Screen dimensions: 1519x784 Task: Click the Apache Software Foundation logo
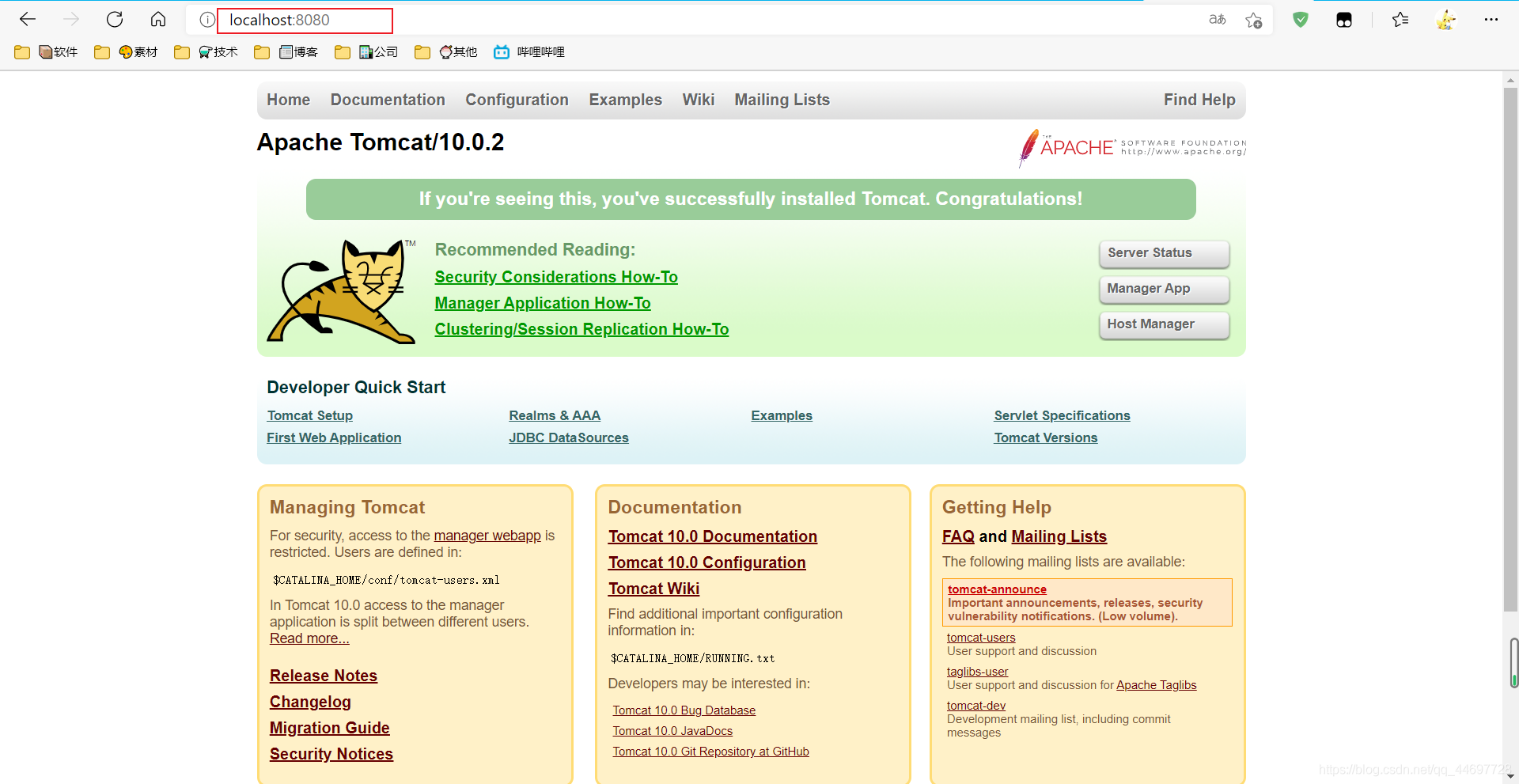pyautogui.click(x=1132, y=148)
